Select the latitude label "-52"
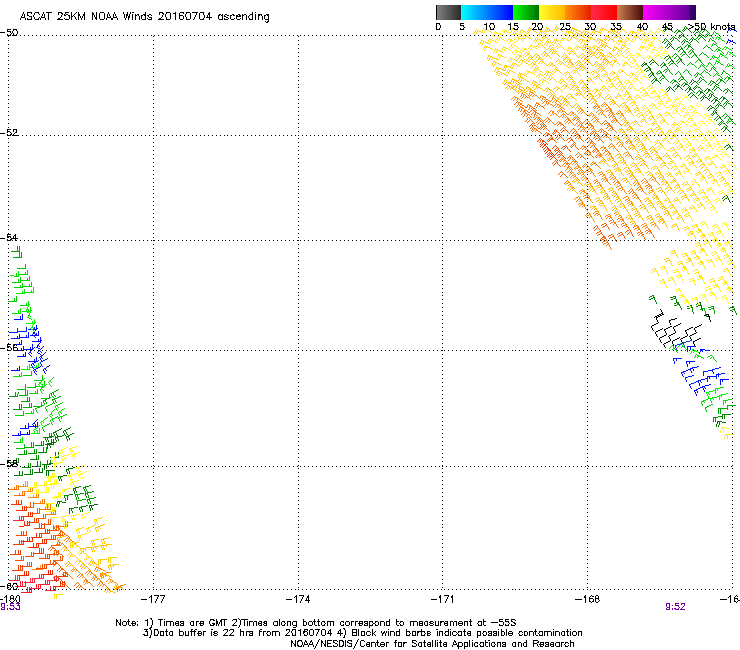Screen dimensions: 740x650 9,133
